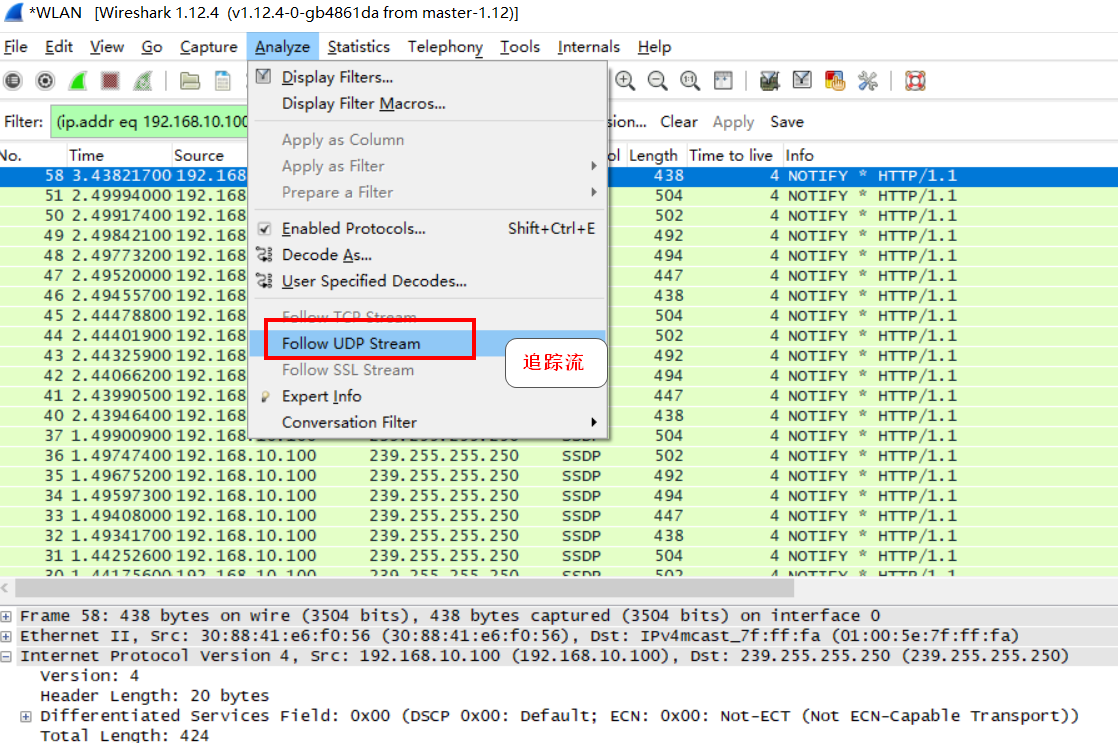
Task: Toggle the Enabled Protocols checkbox
Action: (x=264, y=229)
